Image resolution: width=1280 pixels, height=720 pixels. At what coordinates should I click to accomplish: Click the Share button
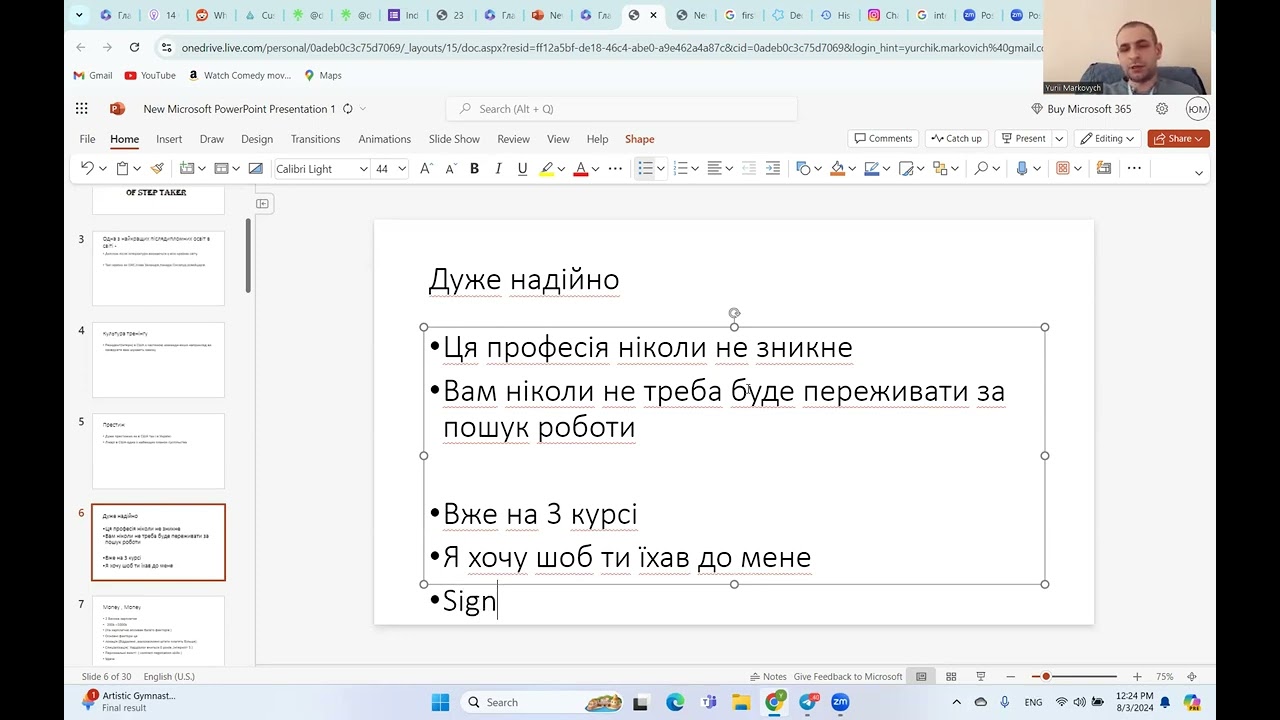(1178, 139)
